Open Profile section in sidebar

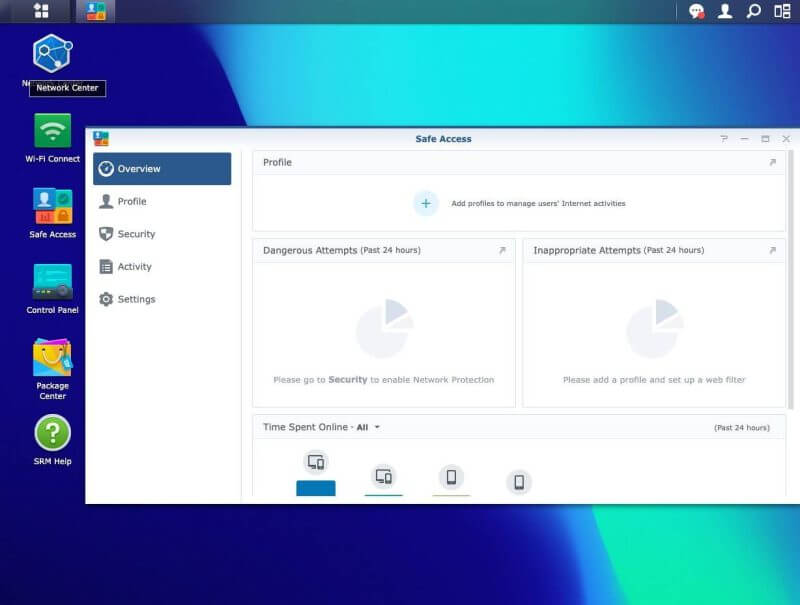click(x=162, y=201)
